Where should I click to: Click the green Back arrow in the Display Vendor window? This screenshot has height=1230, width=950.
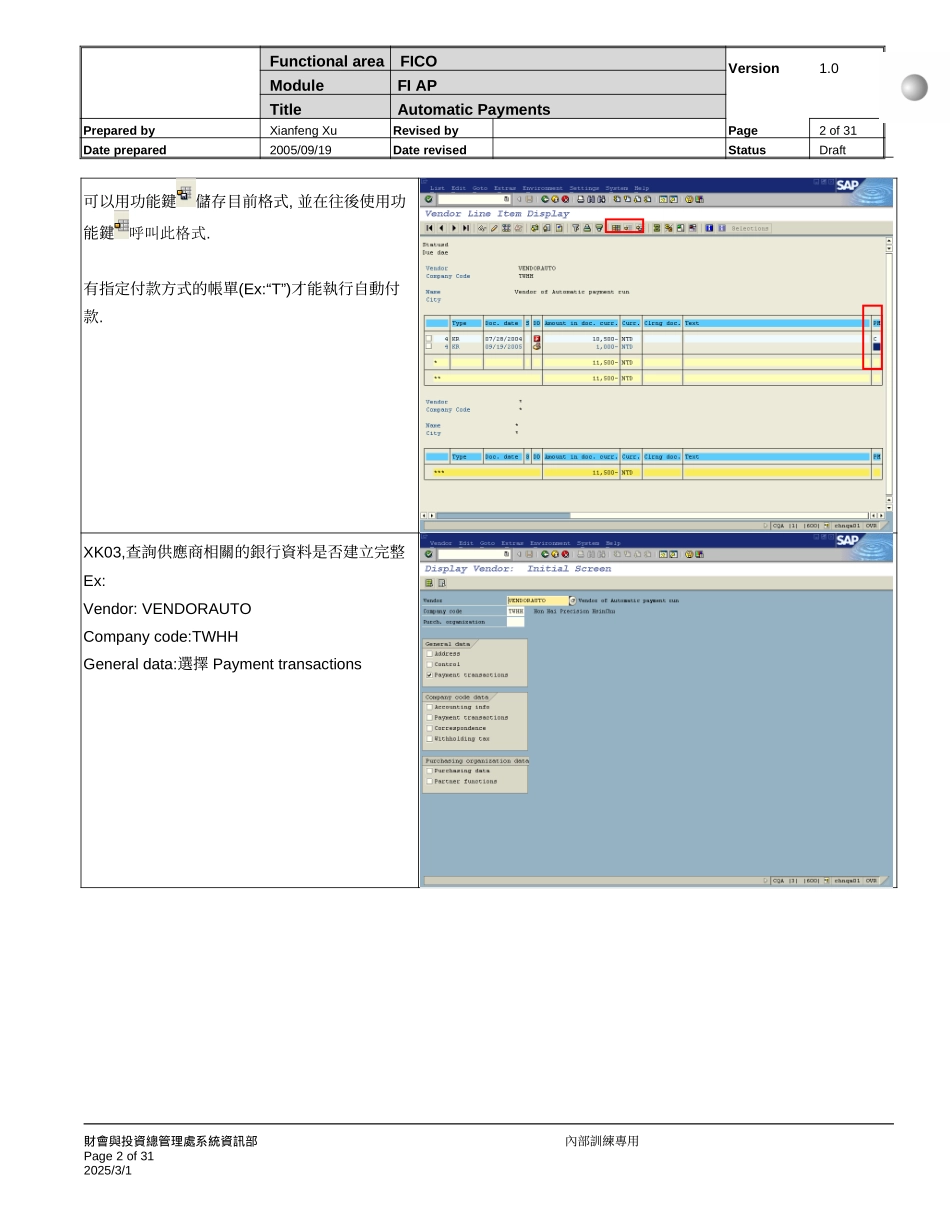coord(545,554)
